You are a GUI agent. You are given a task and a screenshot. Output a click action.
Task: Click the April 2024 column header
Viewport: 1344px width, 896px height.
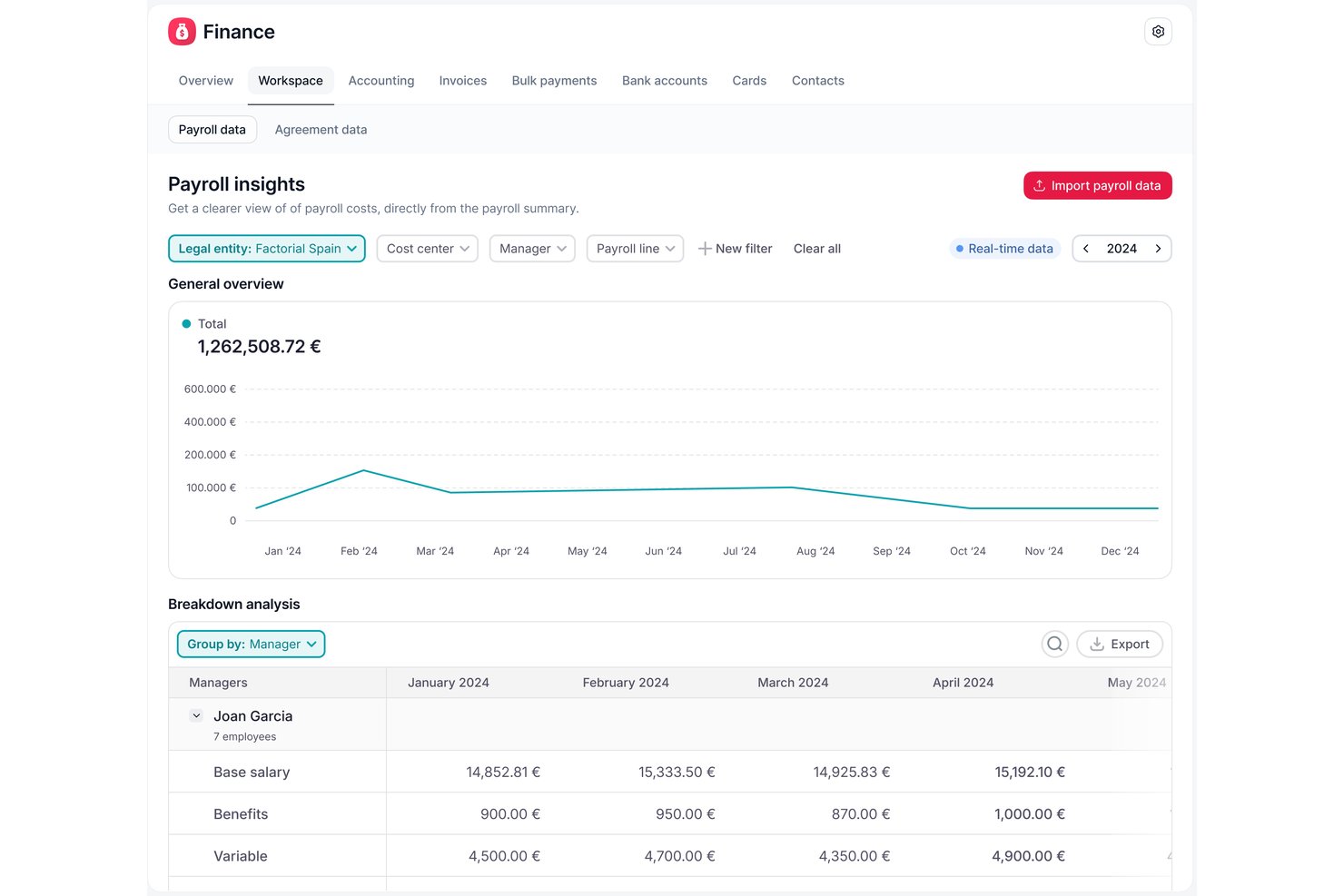click(x=963, y=683)
